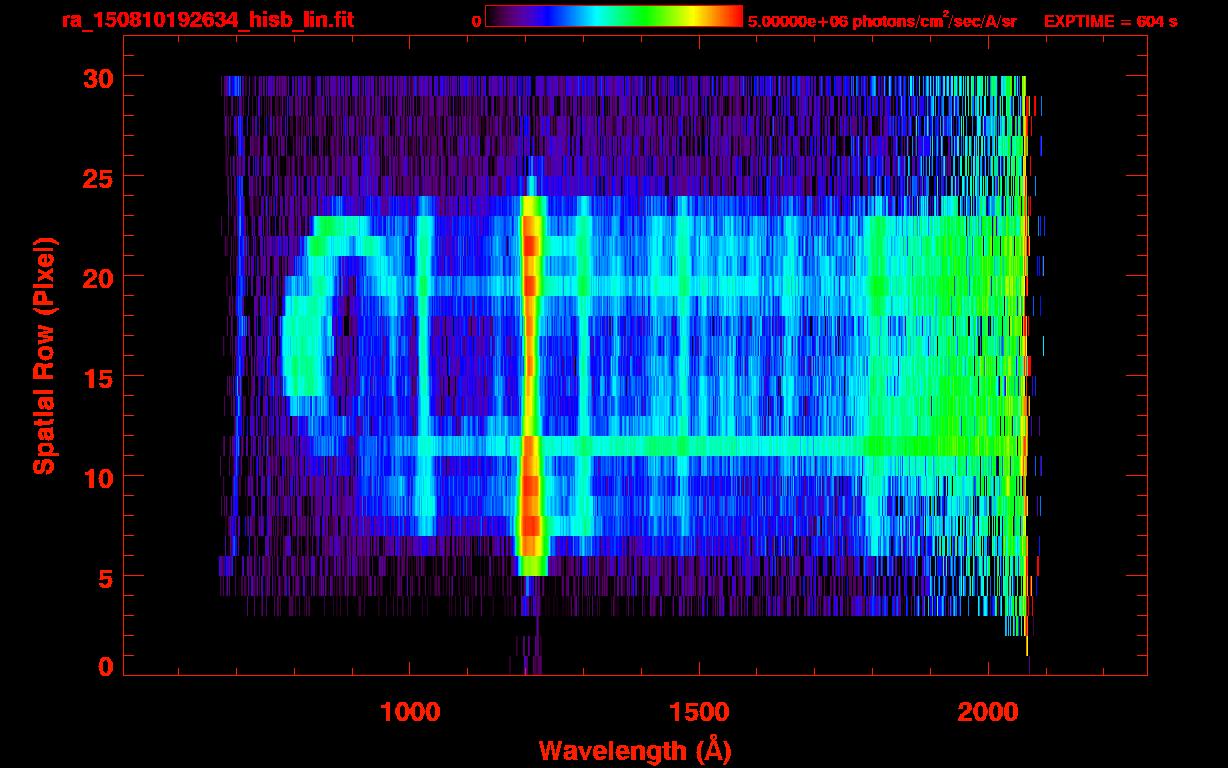Click the x-axis tick label 1000

(x=411, y=712)
